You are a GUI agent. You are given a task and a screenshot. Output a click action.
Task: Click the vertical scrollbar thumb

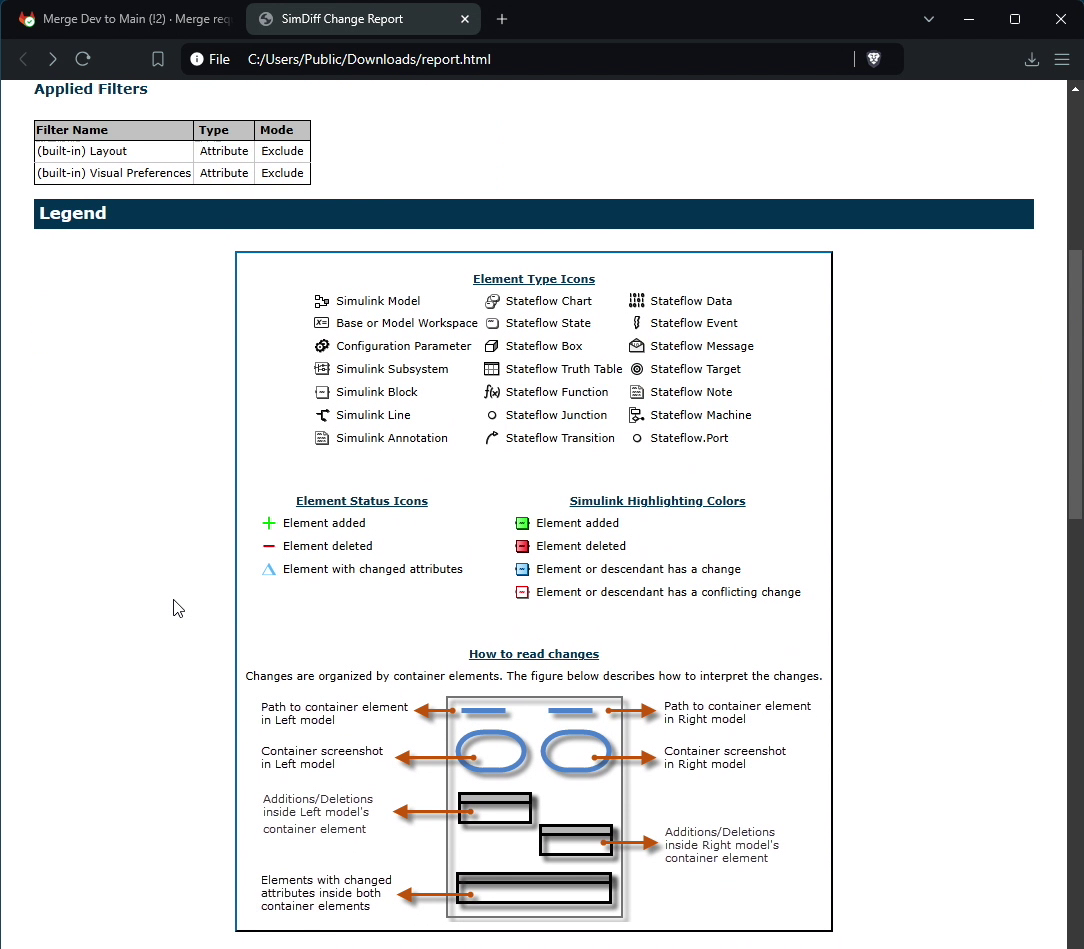(x=1075, y=384)
